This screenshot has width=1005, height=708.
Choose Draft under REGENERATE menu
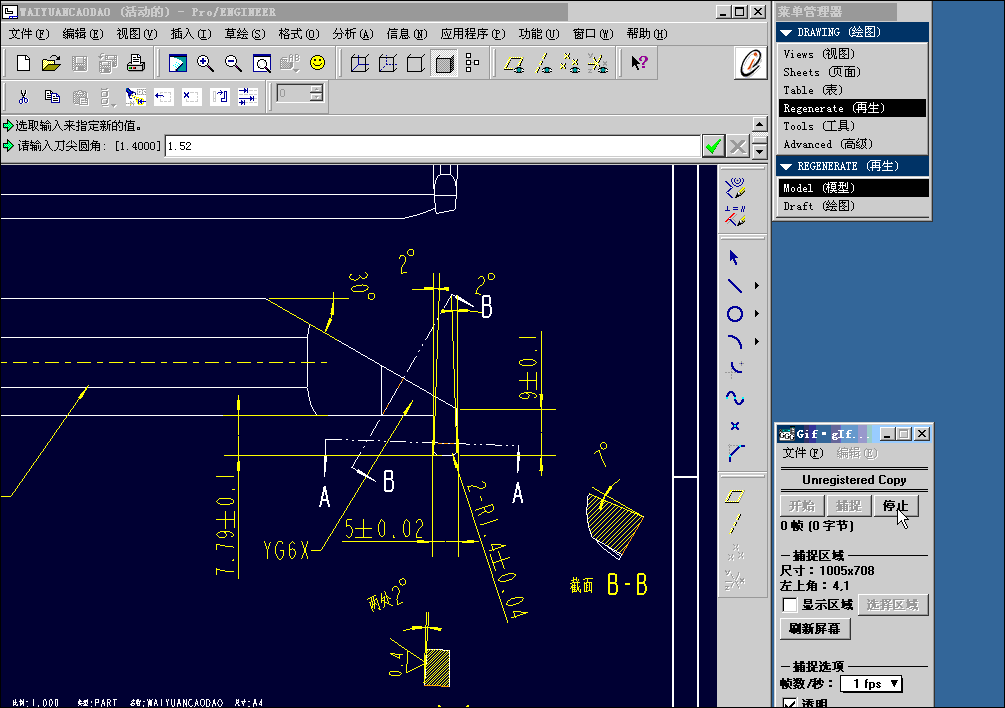(852, 206)
